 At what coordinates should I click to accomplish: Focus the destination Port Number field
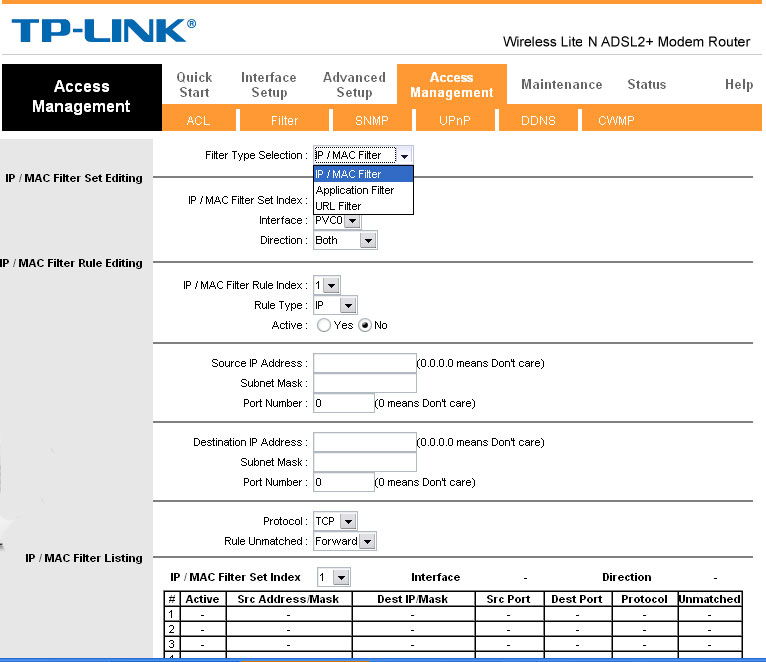343,482
